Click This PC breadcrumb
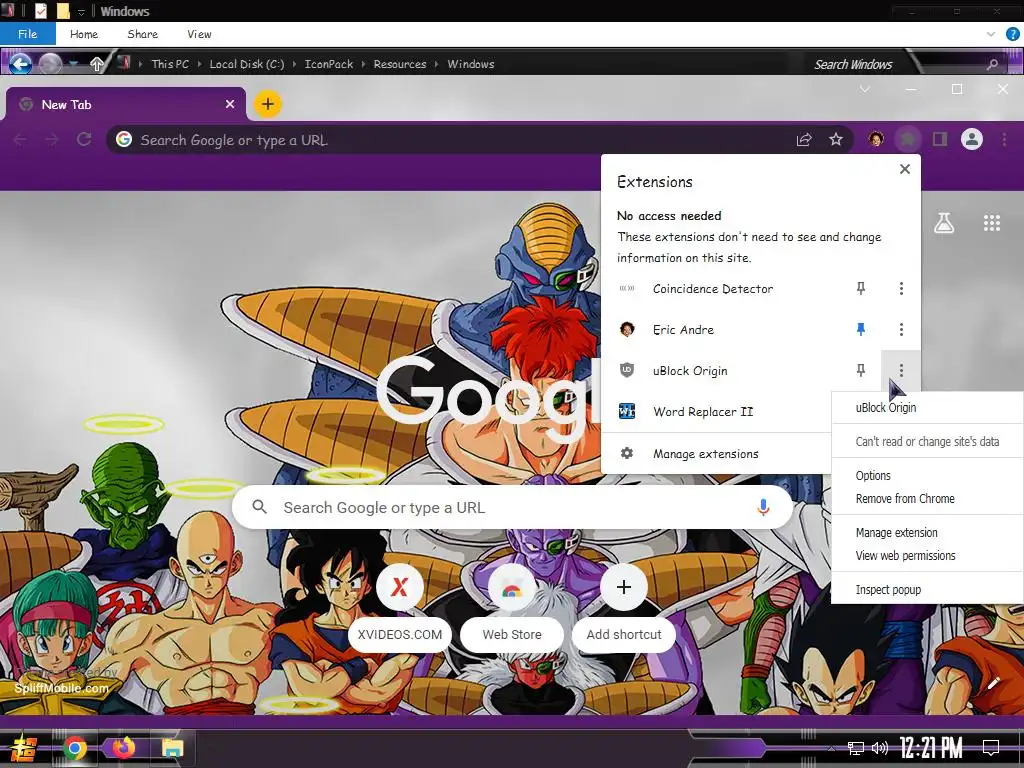This screenshot has height=768, width=1024. [x=170, y=64]
